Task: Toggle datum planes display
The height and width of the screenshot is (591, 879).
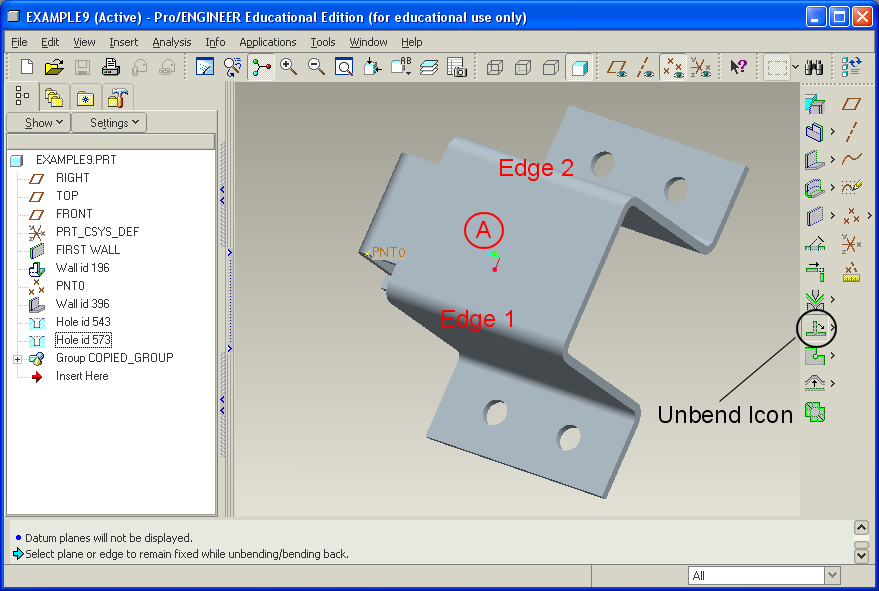Action: click(x=618, y=67)
